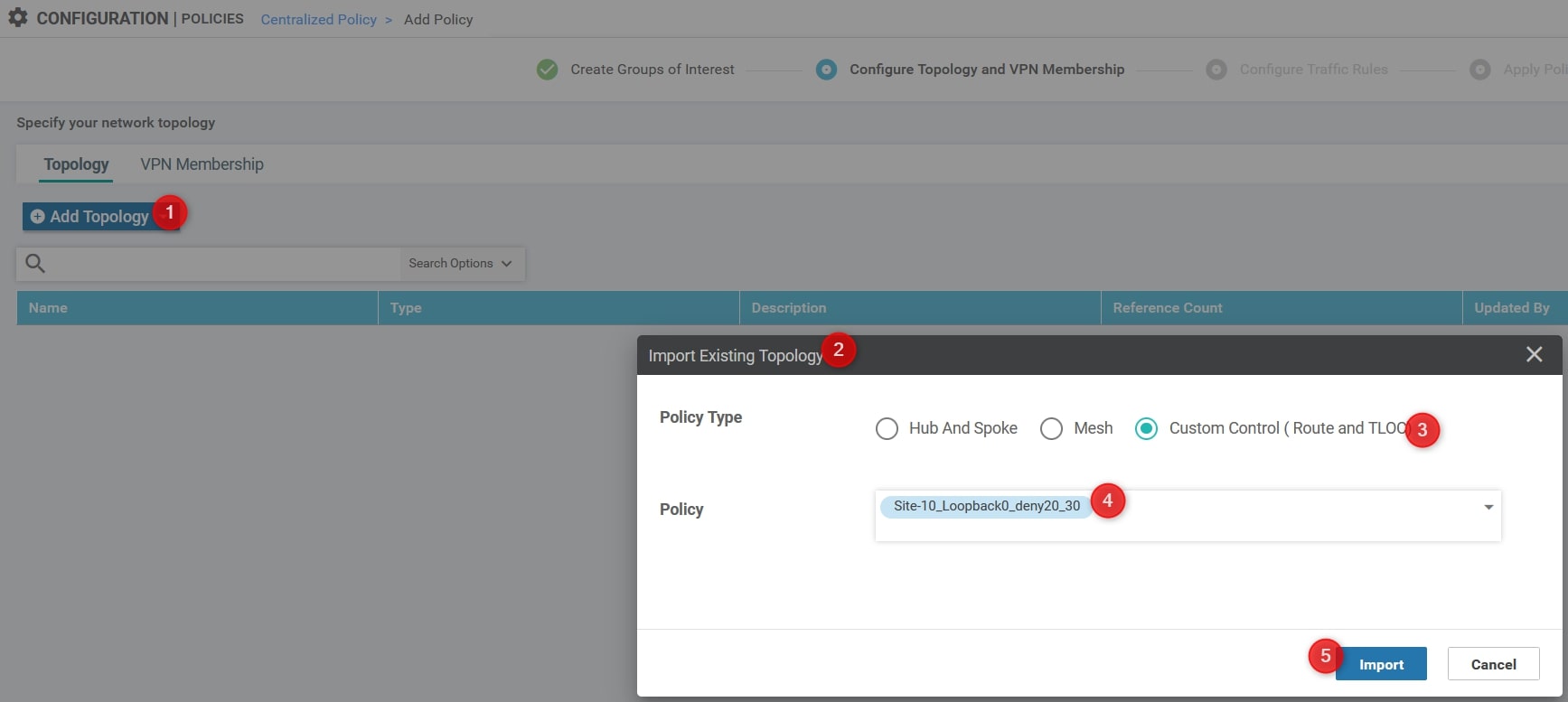The height and width of the screenshot is (702, 1568).
Task: Select the Hub And Spoke radio button
Action: pyautogui.click(x=887, y=428)
